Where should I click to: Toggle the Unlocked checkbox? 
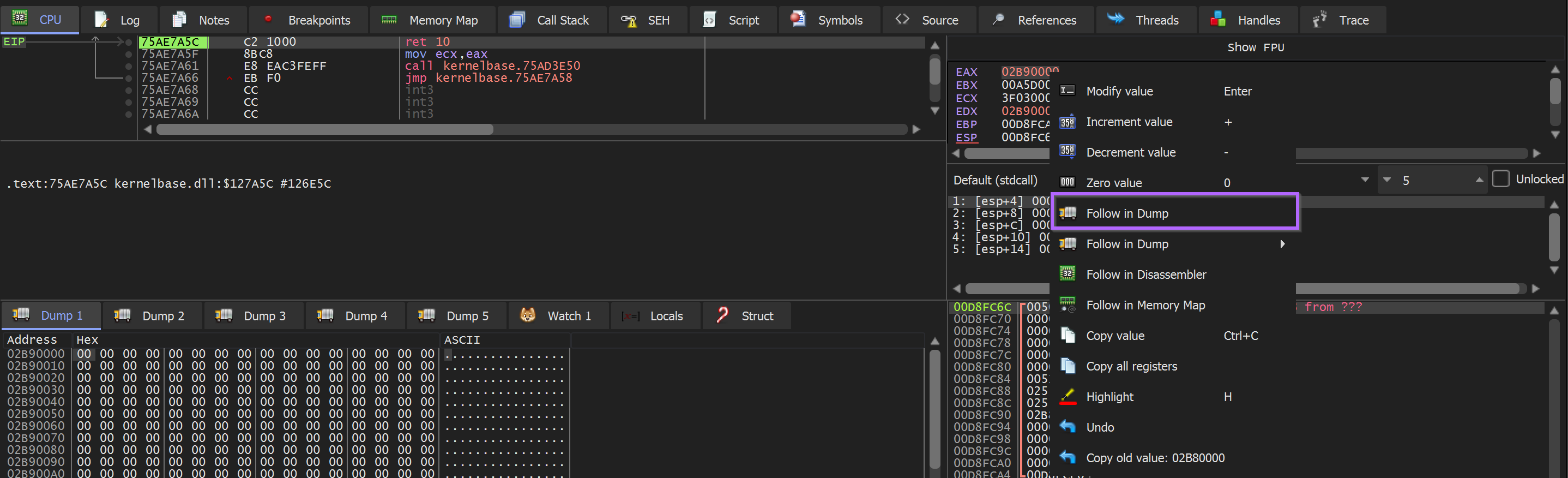click(x=1501, y=179)
